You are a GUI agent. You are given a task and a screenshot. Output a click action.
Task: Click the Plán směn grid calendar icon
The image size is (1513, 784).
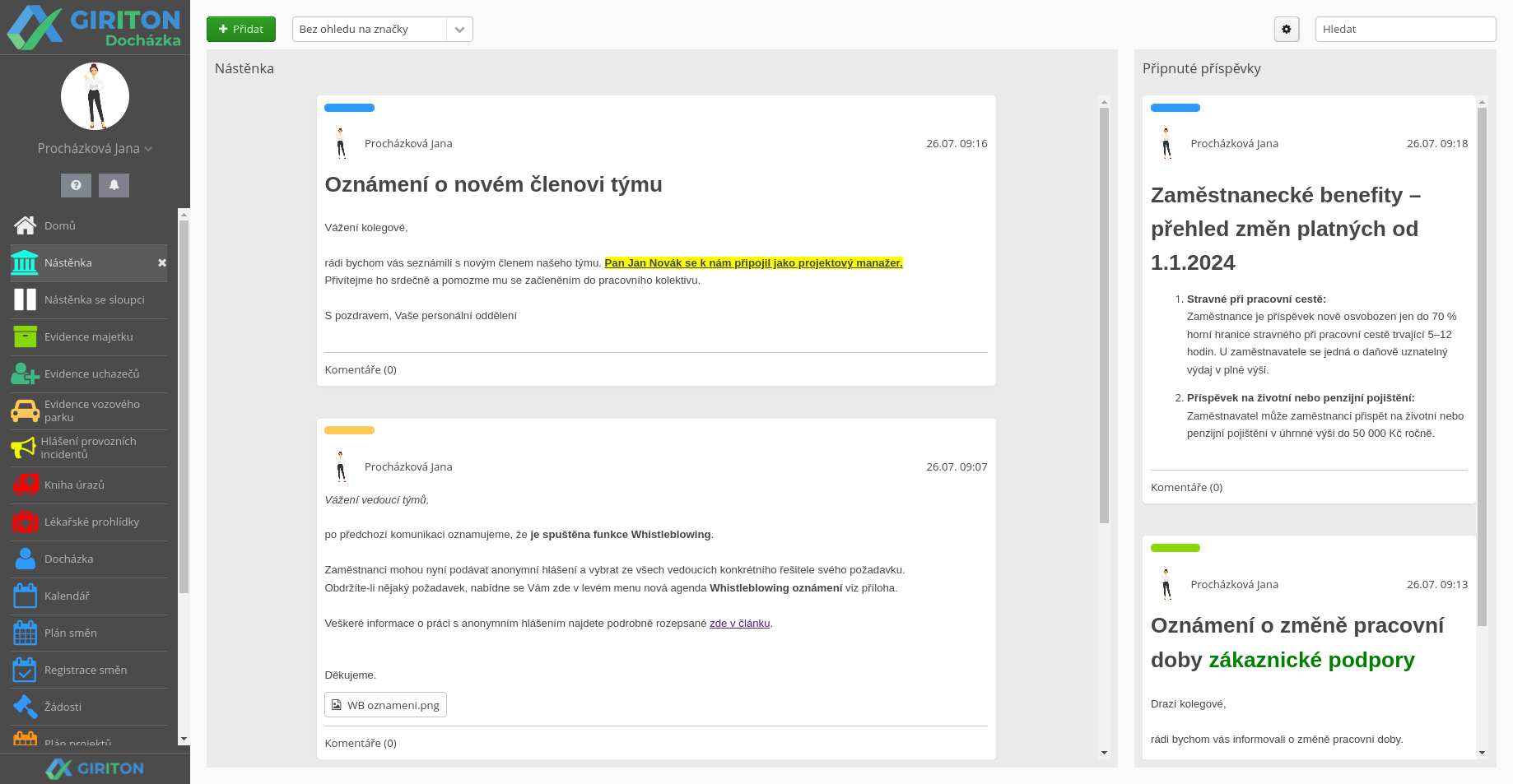coord(25,633)
